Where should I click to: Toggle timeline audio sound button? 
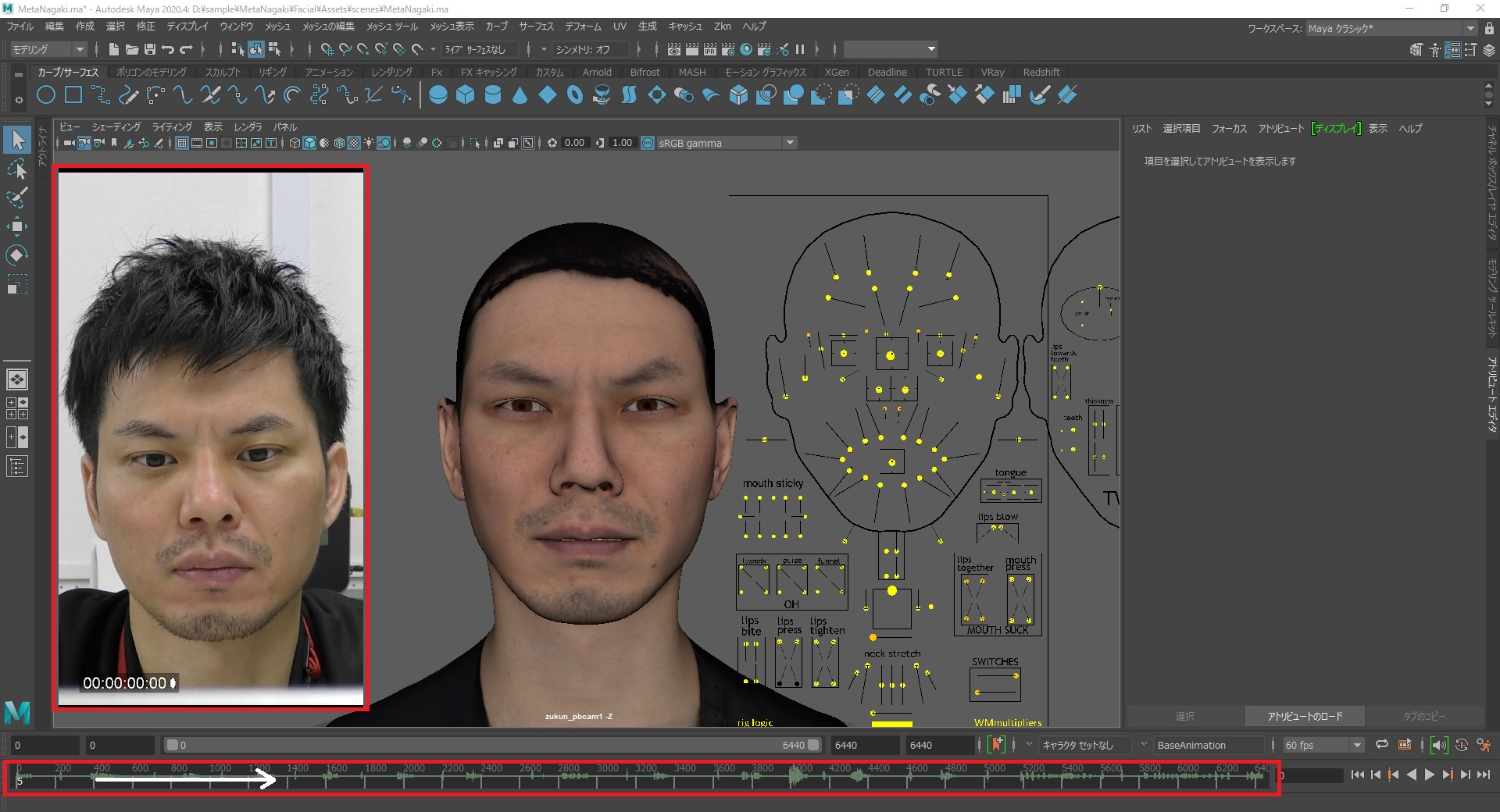[x=1439, y=745]
